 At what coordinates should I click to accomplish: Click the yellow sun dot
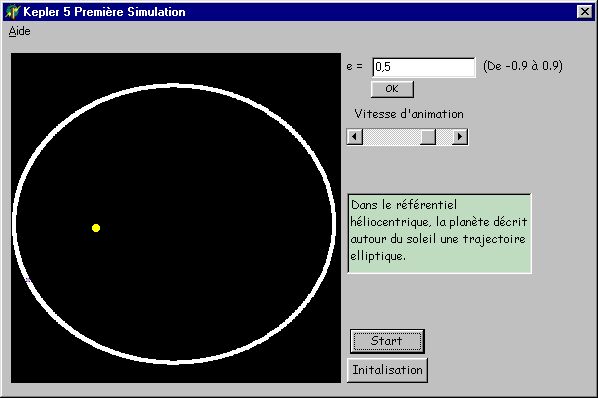[96, 228]
